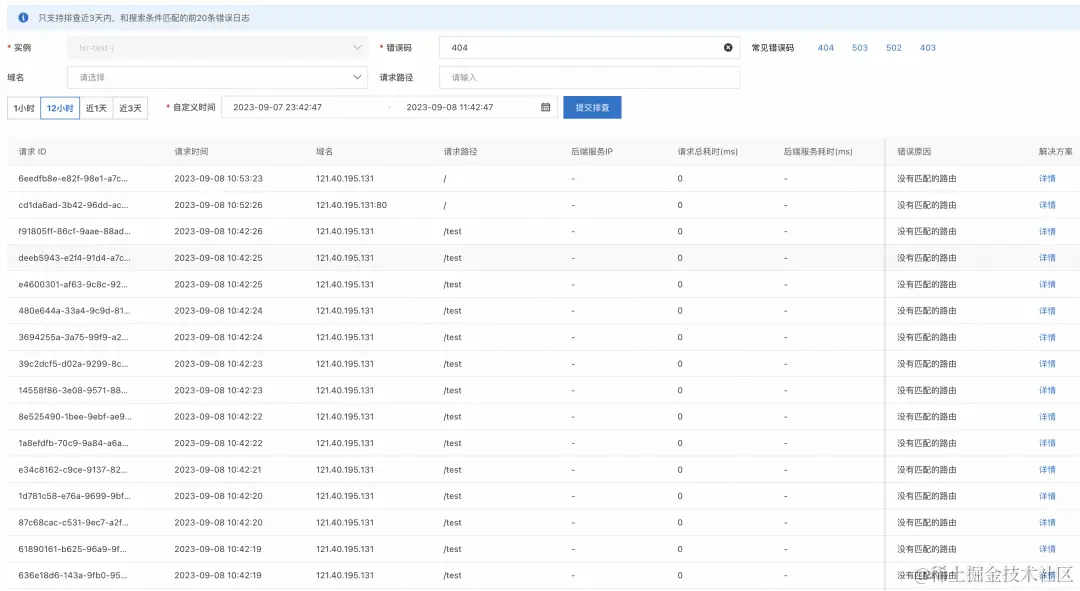Click request time 2023-09-08 10:52:26
The height and width of the screenshot is (591, 1080).
tap(218, 205)
